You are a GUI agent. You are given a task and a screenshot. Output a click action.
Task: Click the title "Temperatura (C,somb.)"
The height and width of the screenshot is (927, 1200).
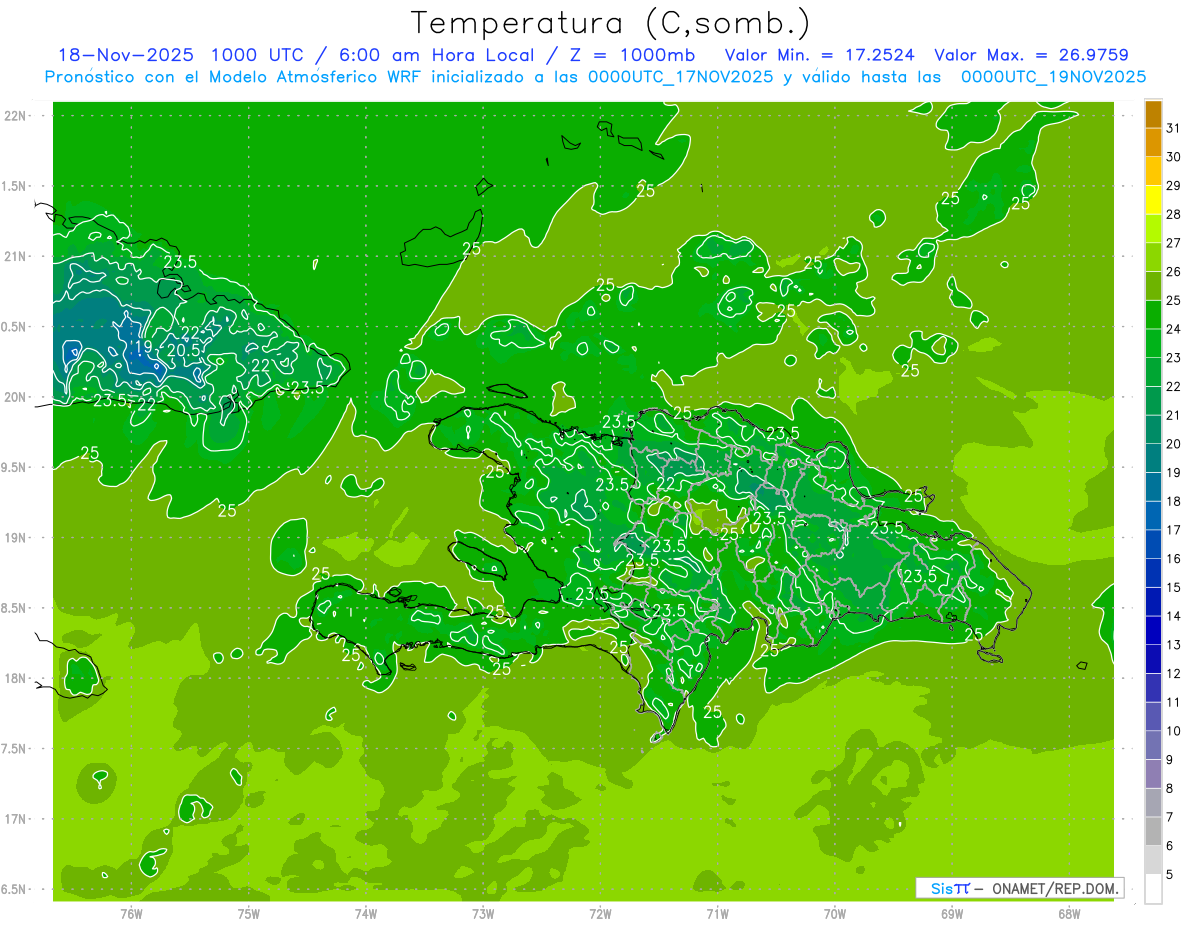click(610, 23)
